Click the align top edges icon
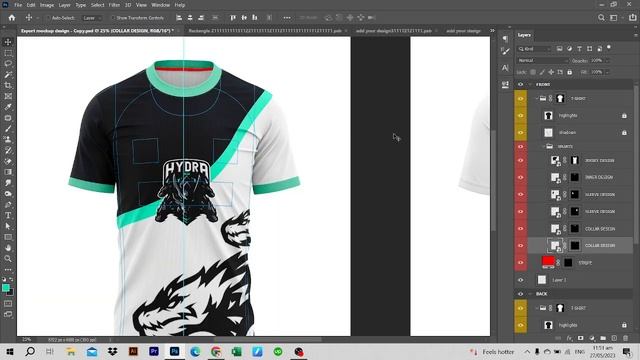 233,18
